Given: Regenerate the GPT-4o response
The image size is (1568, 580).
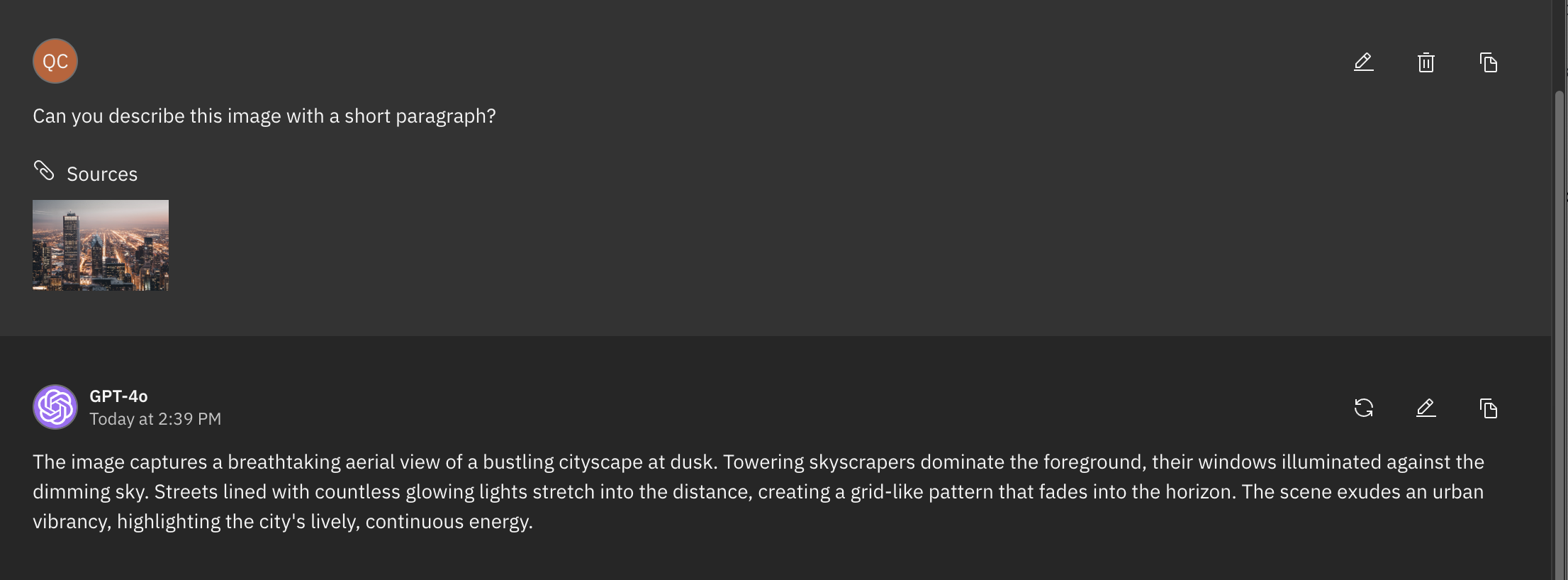Looking at the screenshot, I should click(x=1363, y=408).
